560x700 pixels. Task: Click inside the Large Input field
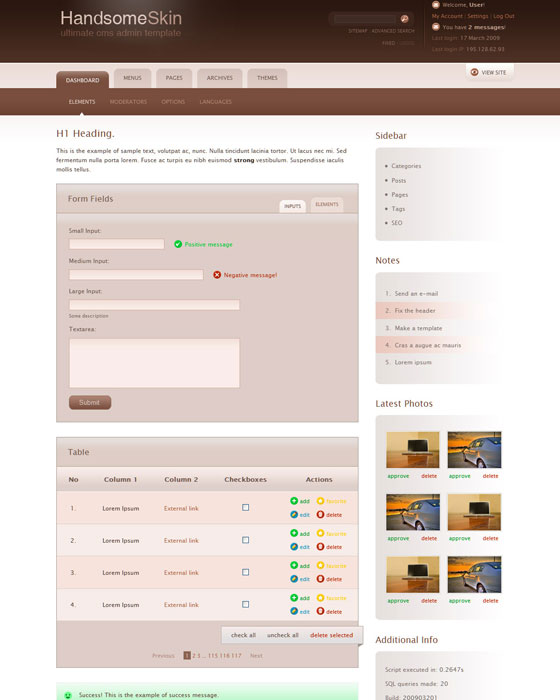coord(154,305)
